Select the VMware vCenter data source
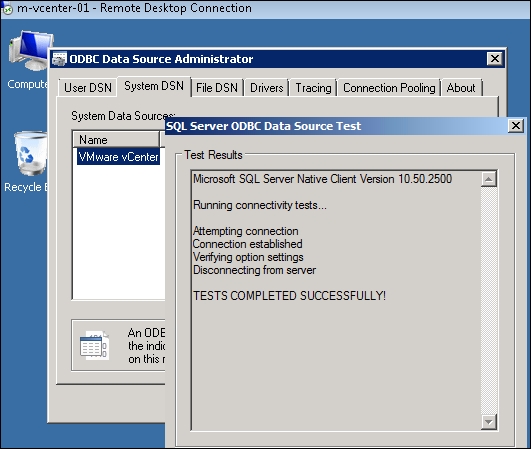Screen dimensions: 531x449 tap(118, 157)
